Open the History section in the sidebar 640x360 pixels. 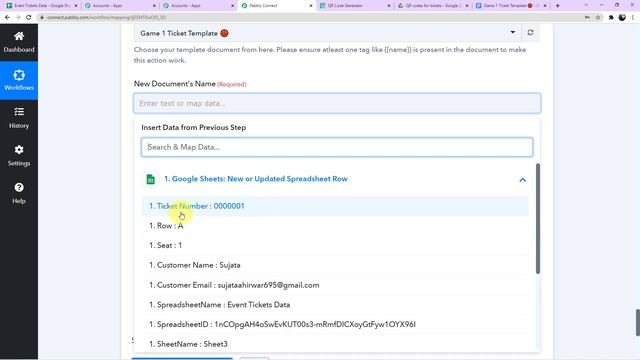[x=19, y=118]
